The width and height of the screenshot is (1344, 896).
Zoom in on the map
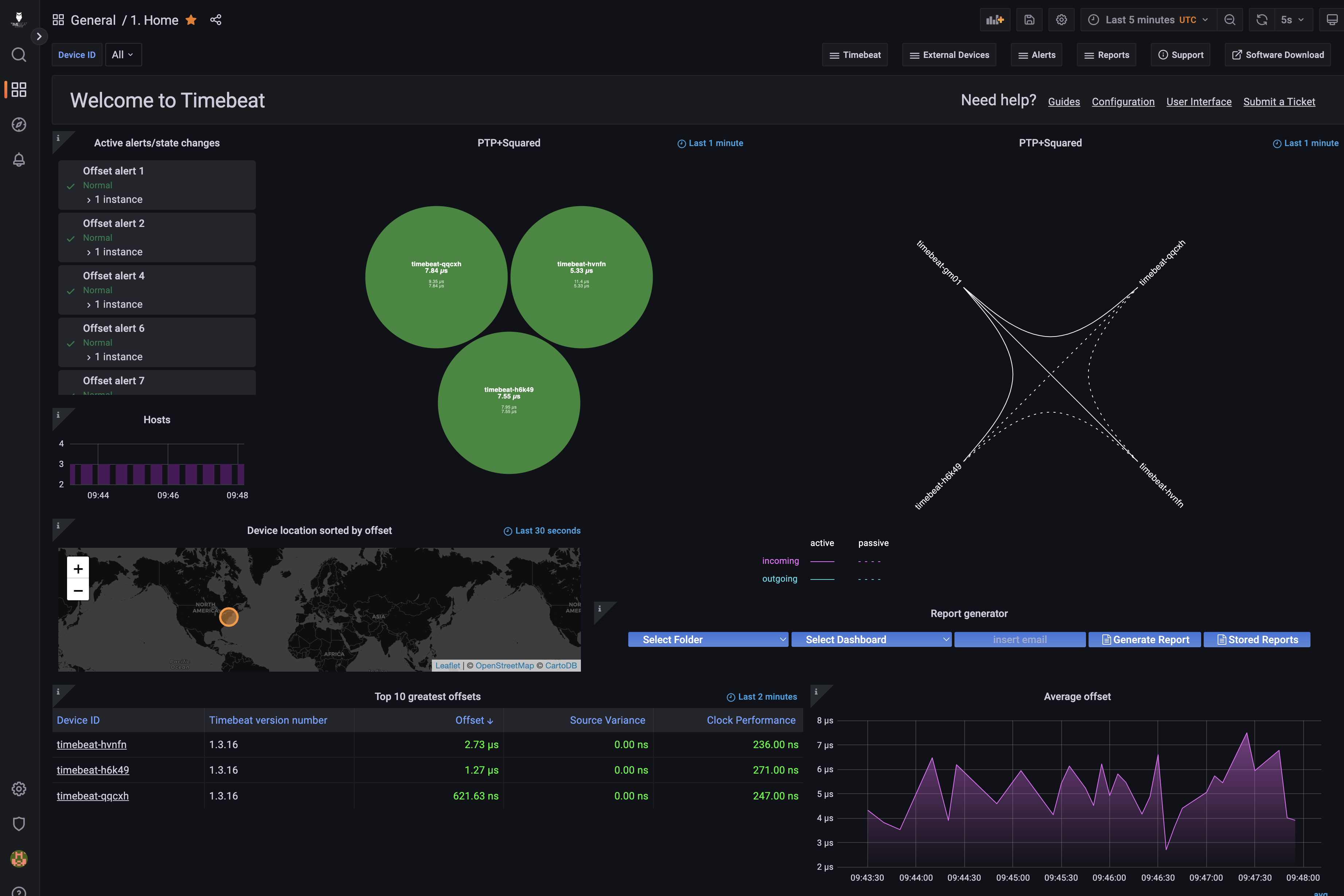pos(78,569)
